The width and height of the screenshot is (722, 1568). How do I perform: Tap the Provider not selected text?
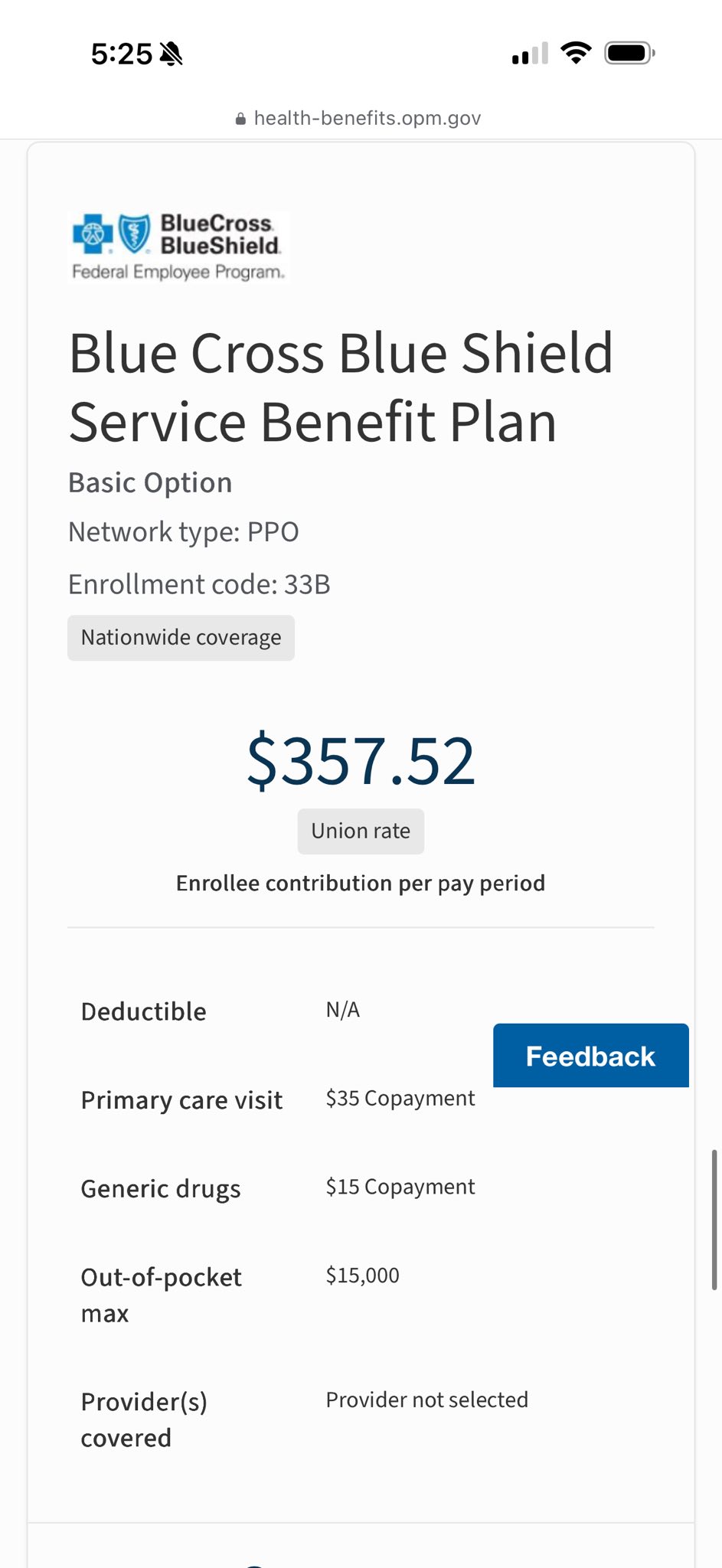click(427, 1400)
